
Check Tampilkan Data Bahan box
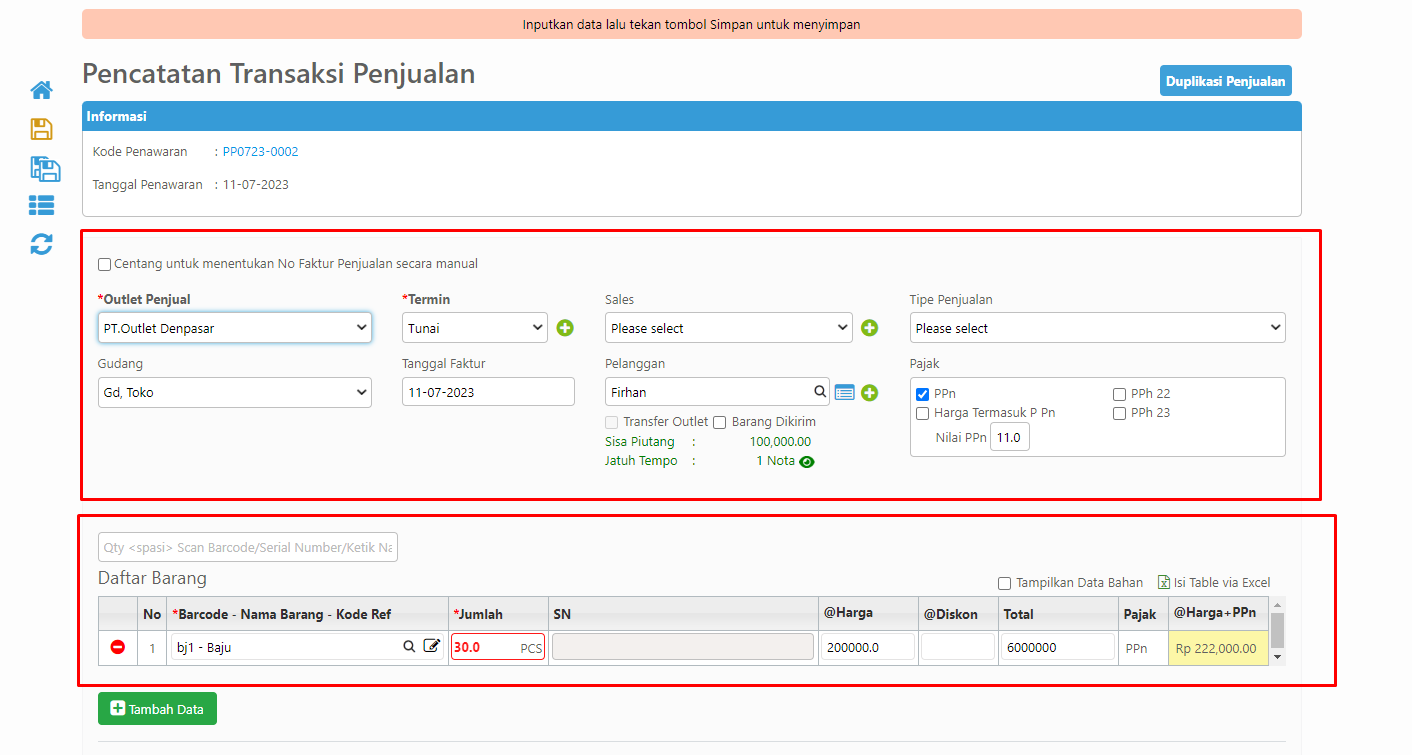click(1005, 583)
